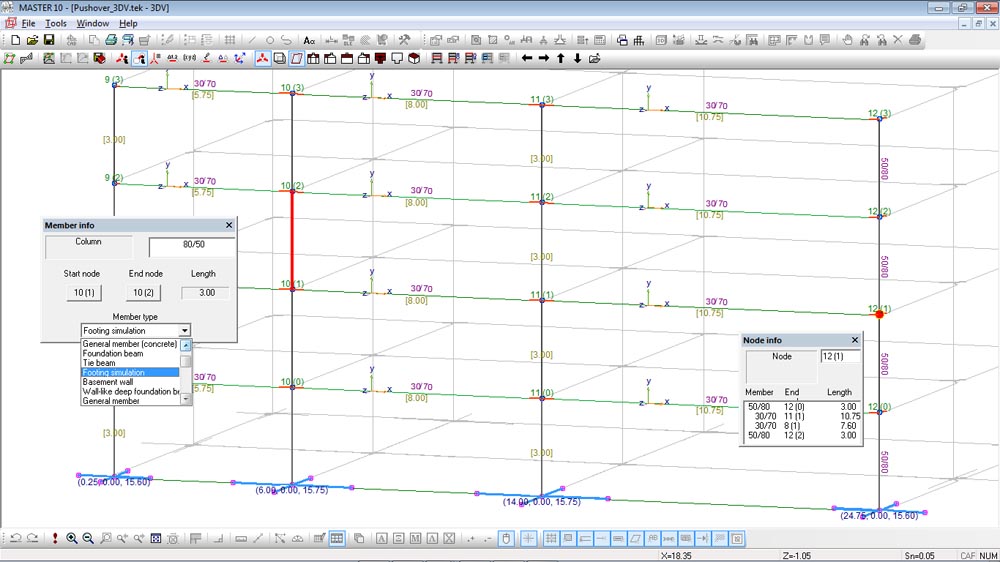Click the up arrow navigation icon

pos(561,59)
